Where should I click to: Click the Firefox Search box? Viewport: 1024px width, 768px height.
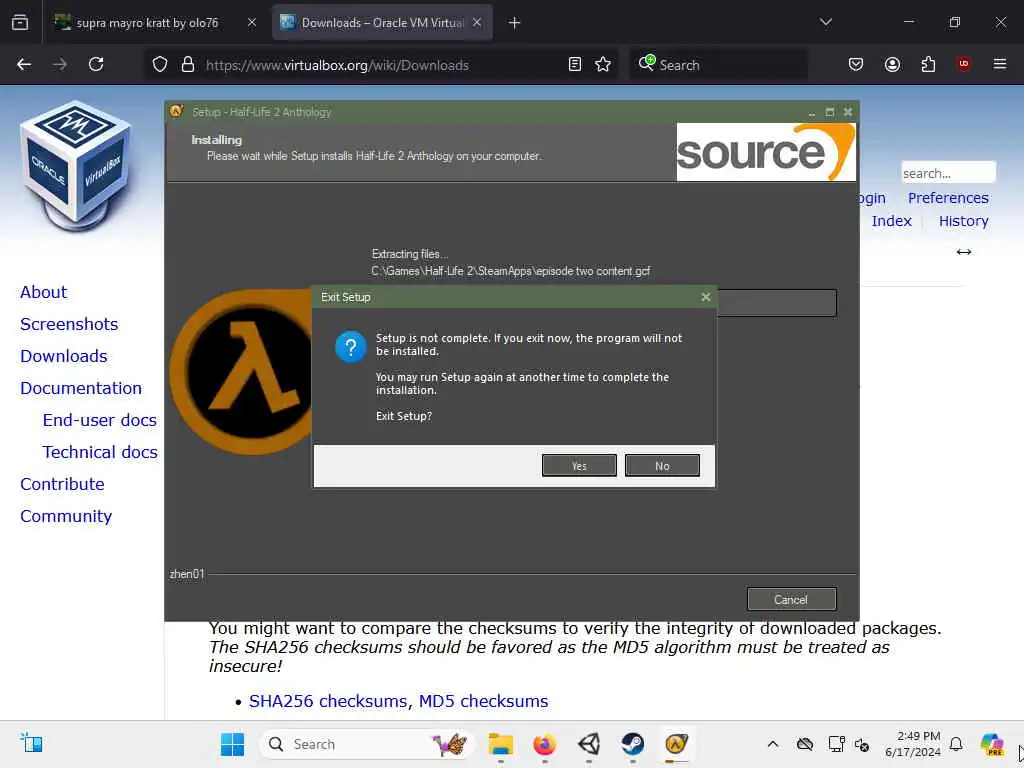tap(718, 65)
